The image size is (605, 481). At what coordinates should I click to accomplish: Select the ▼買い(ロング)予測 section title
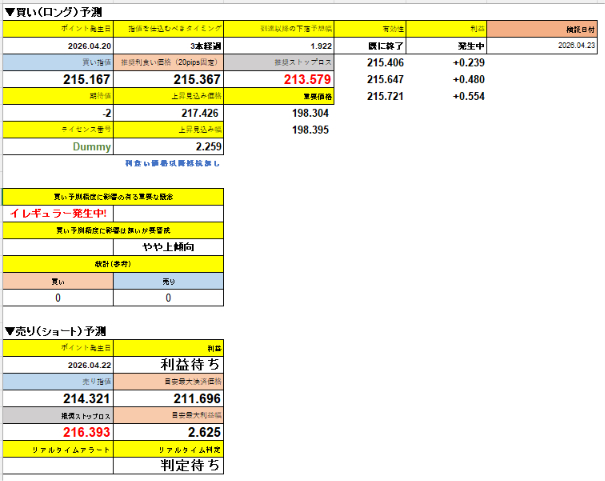coord(53,12)
